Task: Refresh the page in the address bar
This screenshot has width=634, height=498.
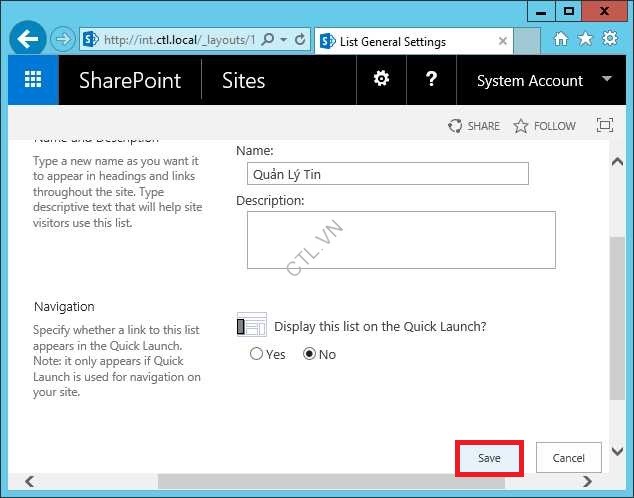Action: tap(301, 40)
